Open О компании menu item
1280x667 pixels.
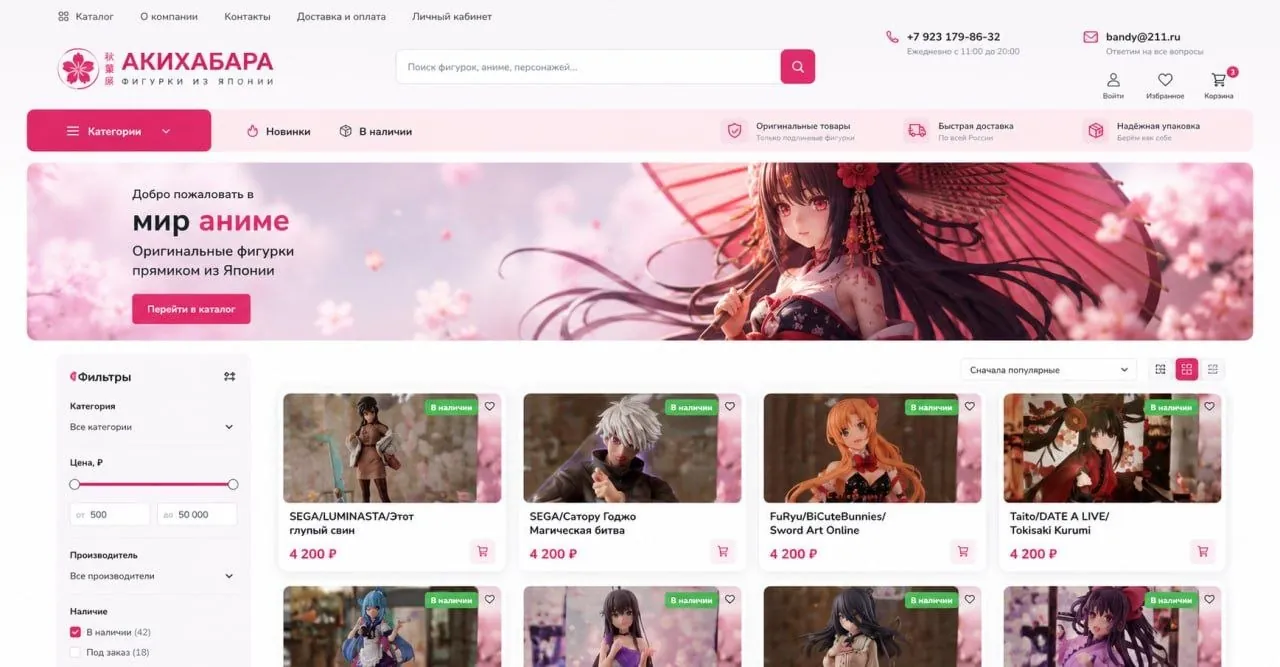[x=169, y=17]
